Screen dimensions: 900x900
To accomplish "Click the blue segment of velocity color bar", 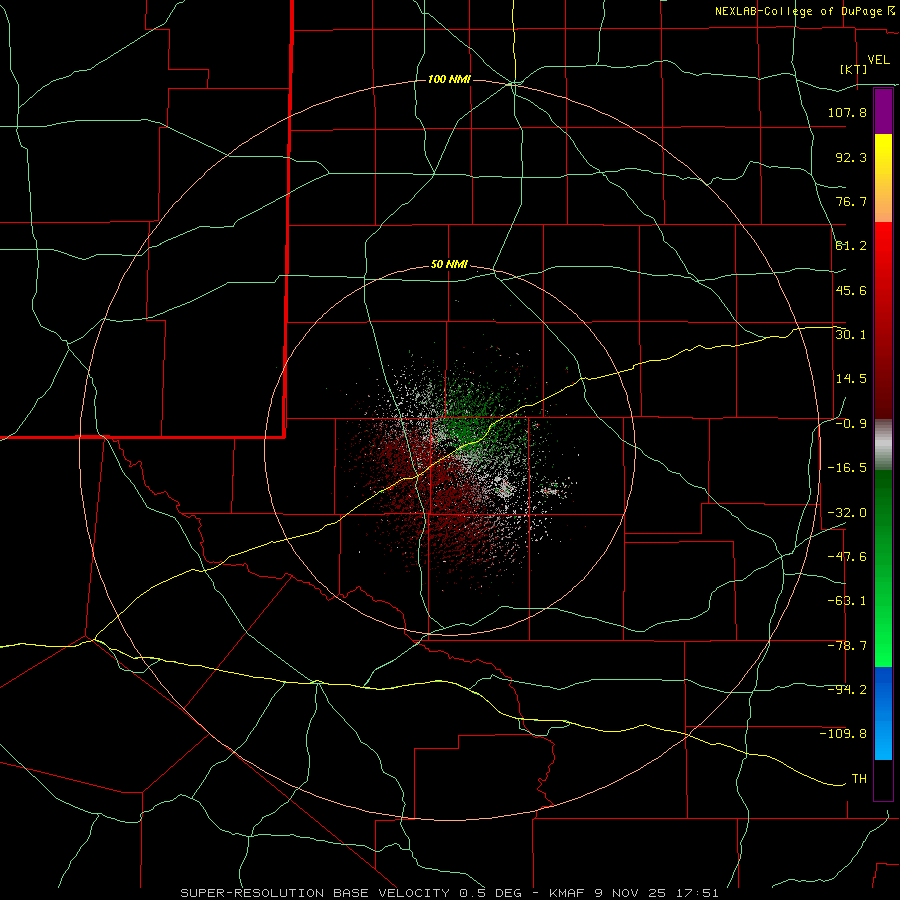I will 883,713.
